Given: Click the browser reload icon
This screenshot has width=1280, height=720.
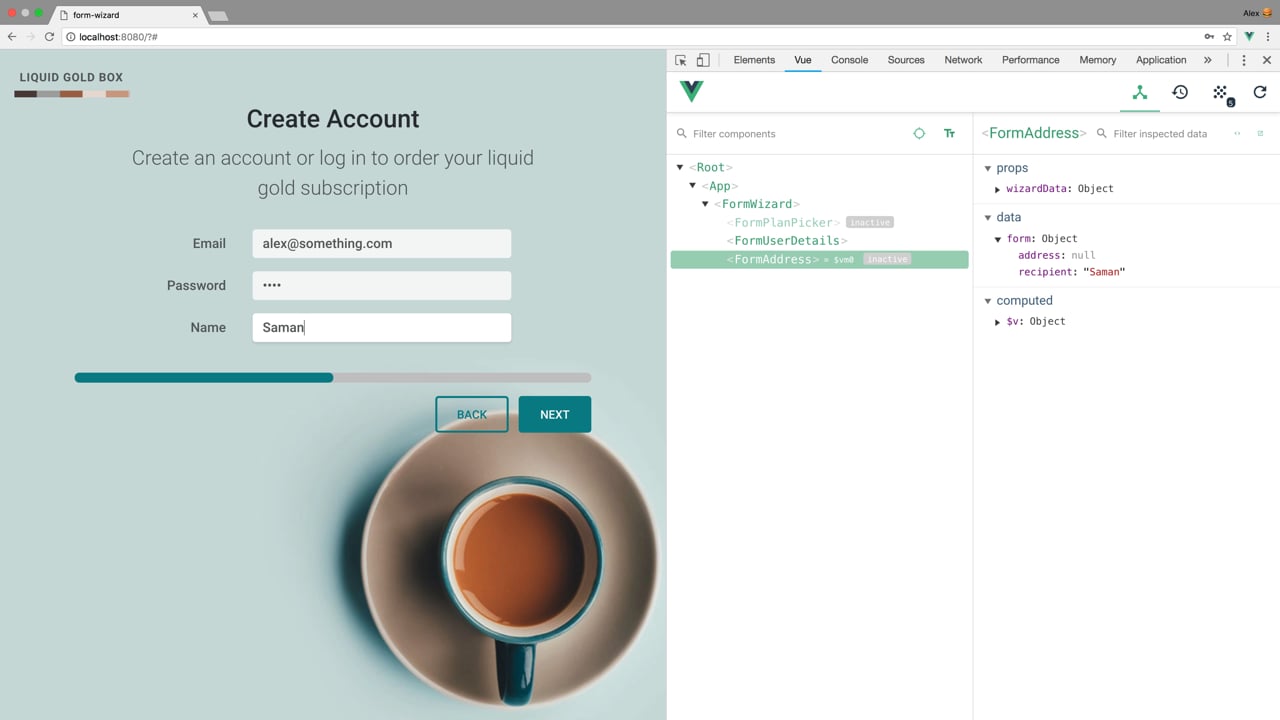Looking at the screenshot, I should coord(49,36).
